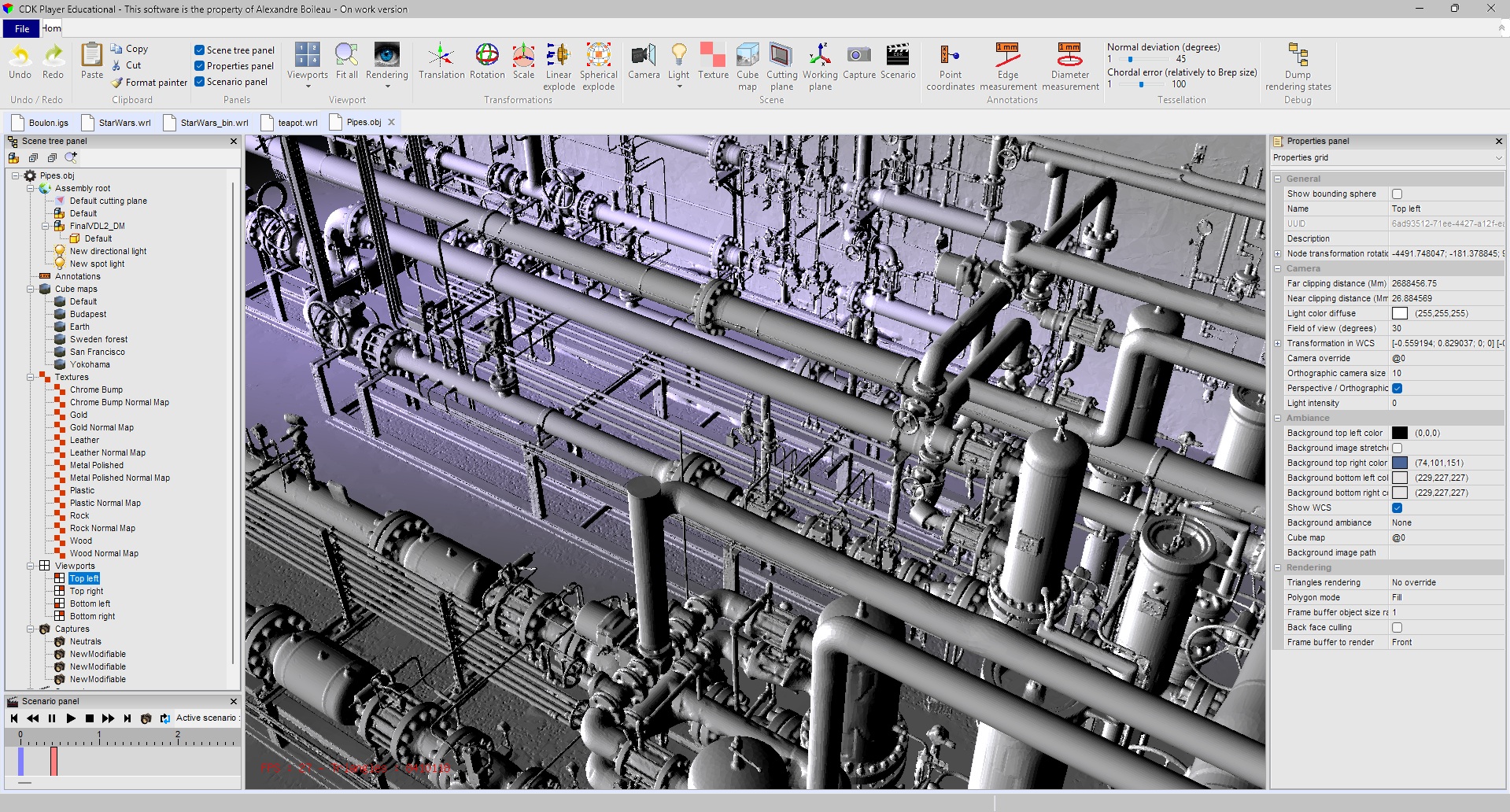Screen dimensions: 1510x812
Task: Collapse the Camera properties section
Action: tap(1278, 268)
